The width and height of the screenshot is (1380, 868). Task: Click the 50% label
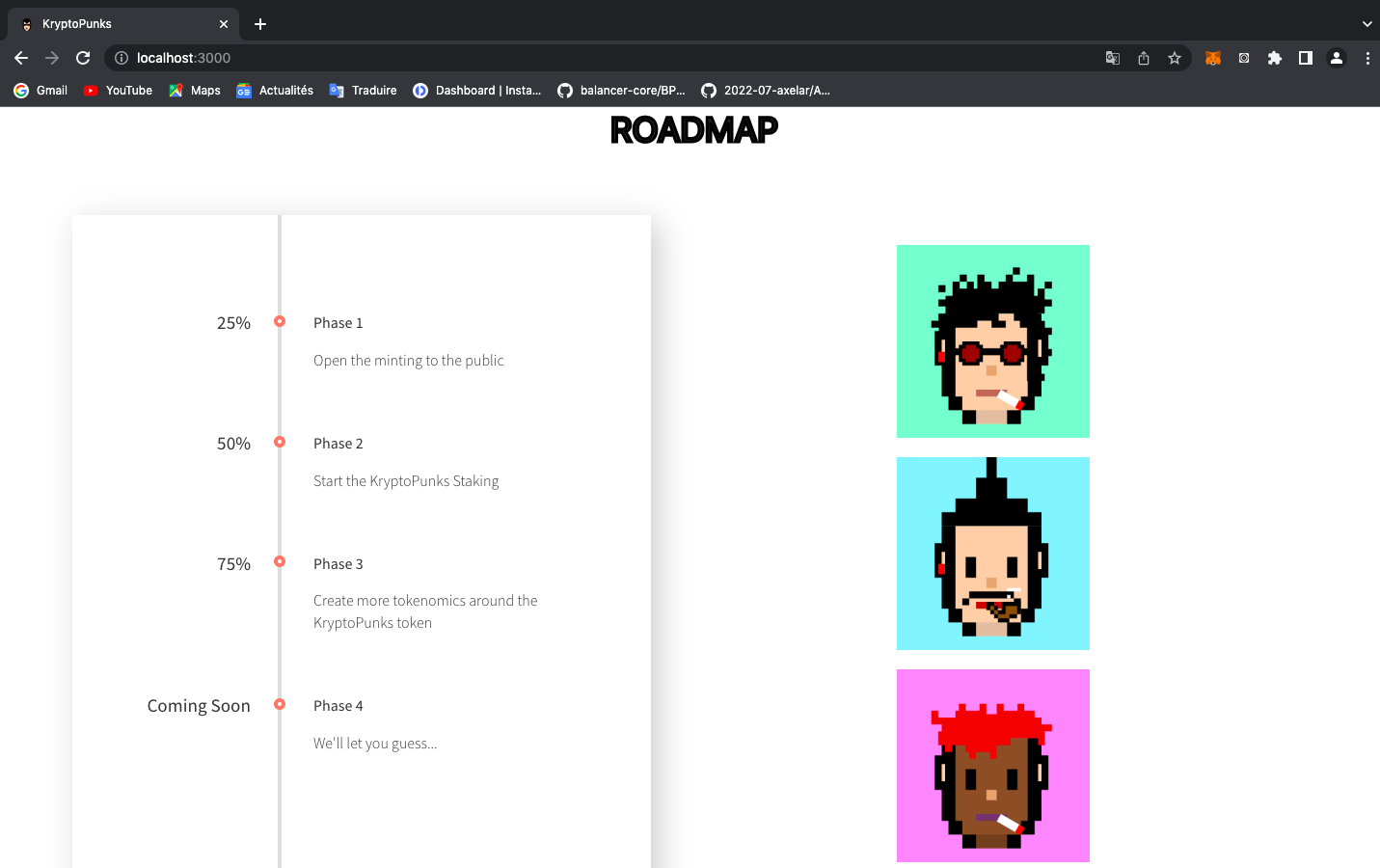233,444
